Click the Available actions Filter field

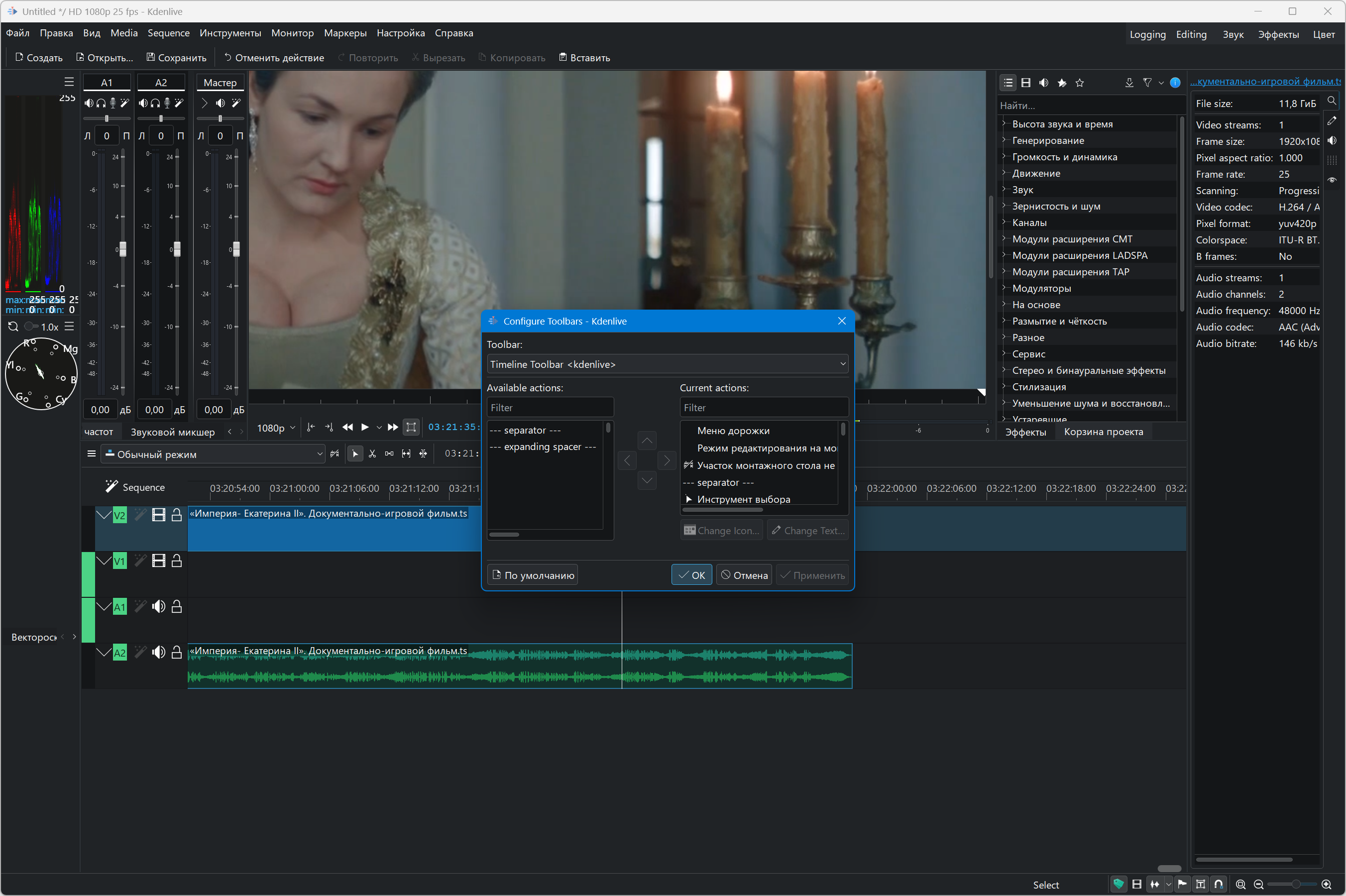pos(550,407)
